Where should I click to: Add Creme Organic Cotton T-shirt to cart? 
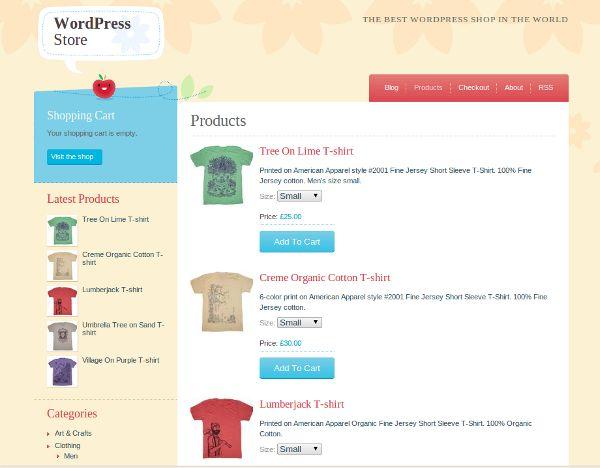[x=297, y=368]
